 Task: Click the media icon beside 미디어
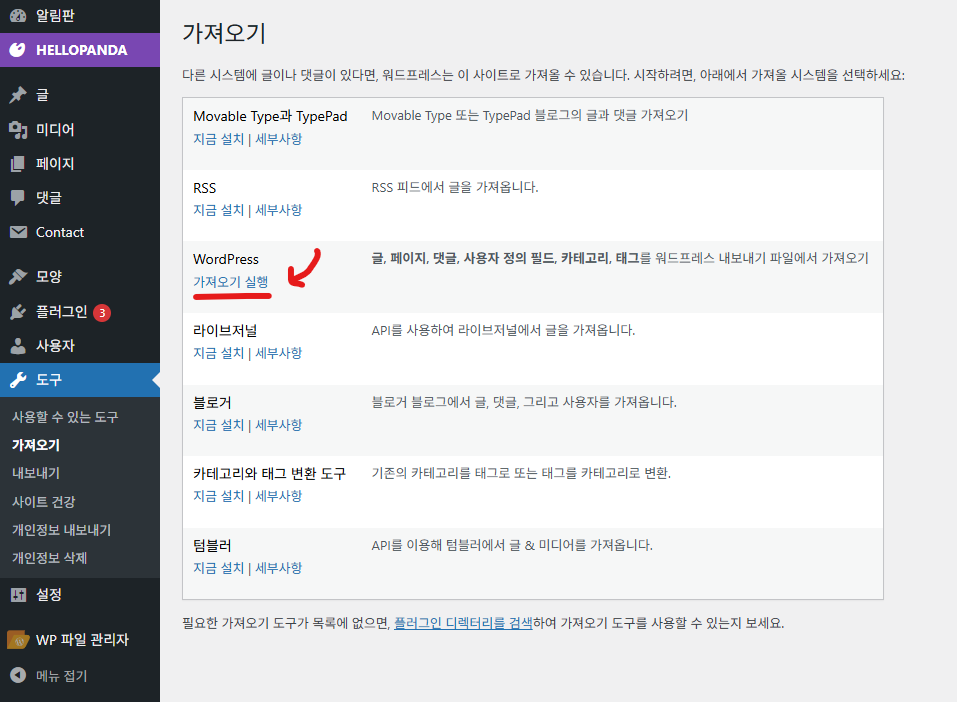(x=18, y=129)
